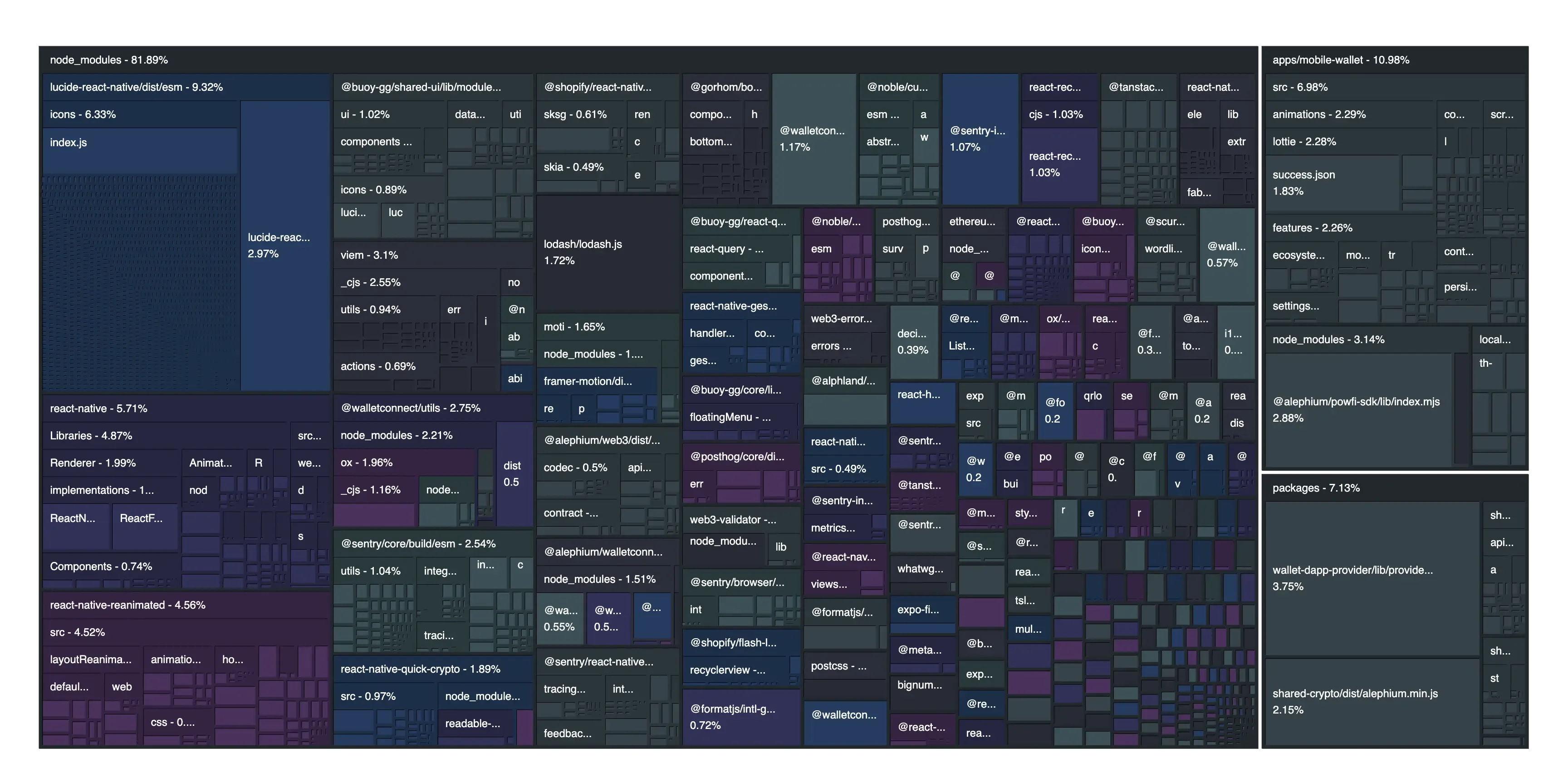
Task: Click the cjs - 1.03% cell
Action: (1059, 114)
